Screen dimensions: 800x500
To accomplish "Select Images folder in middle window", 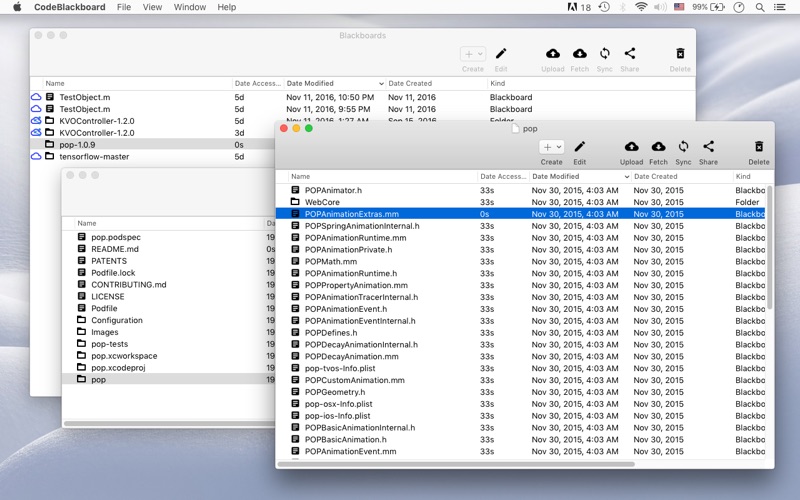I will (x=168, y=332).
